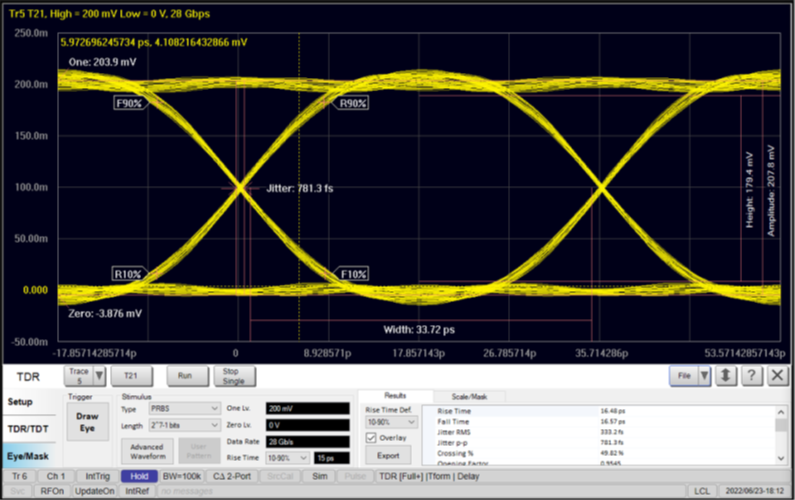Image resolution: width=795 pixels, height=500 pixels.
Task: Click the results list scroll up arrow
Action: 781,412
